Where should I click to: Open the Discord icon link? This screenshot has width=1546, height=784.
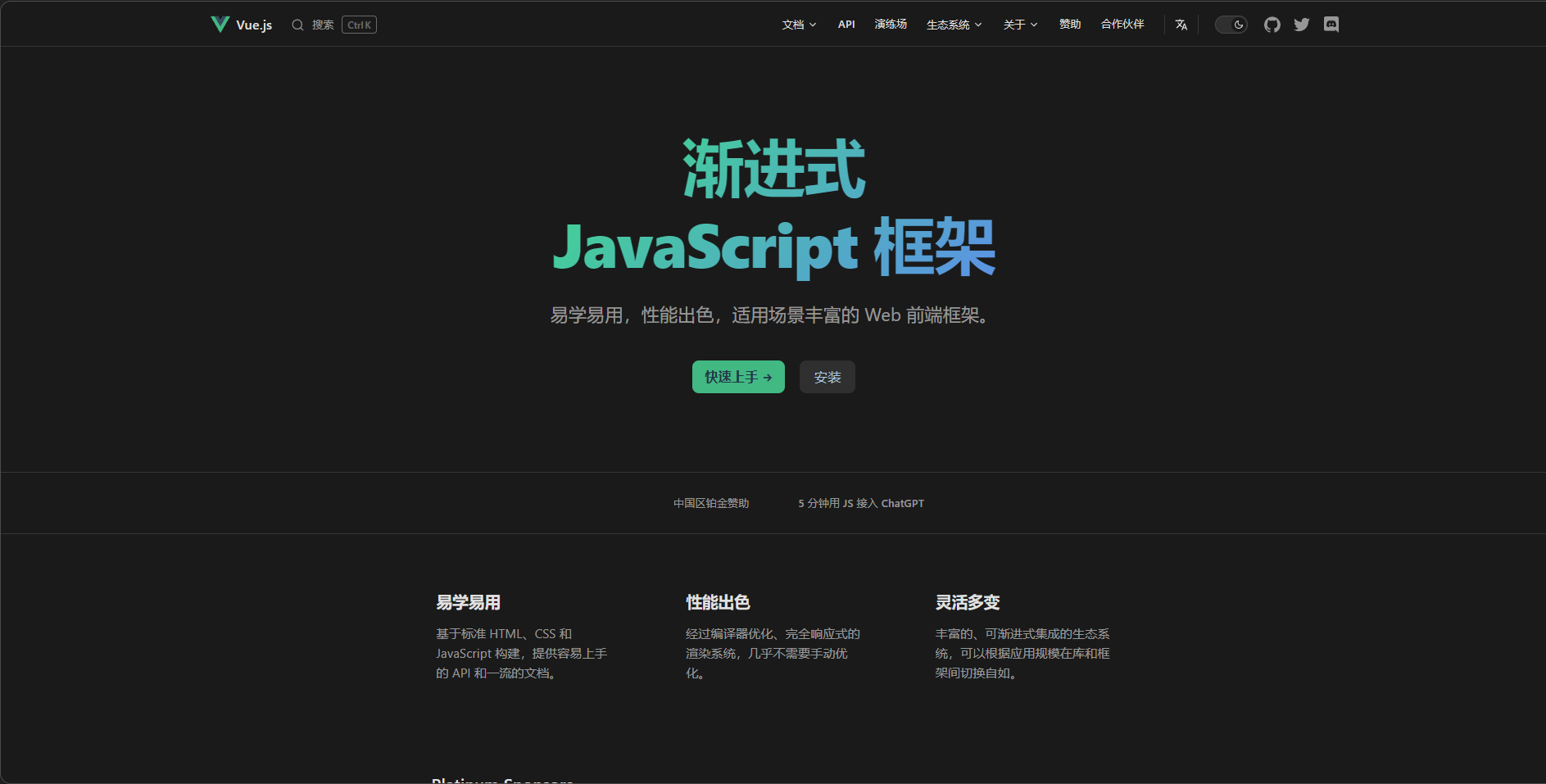[1331, 25]
